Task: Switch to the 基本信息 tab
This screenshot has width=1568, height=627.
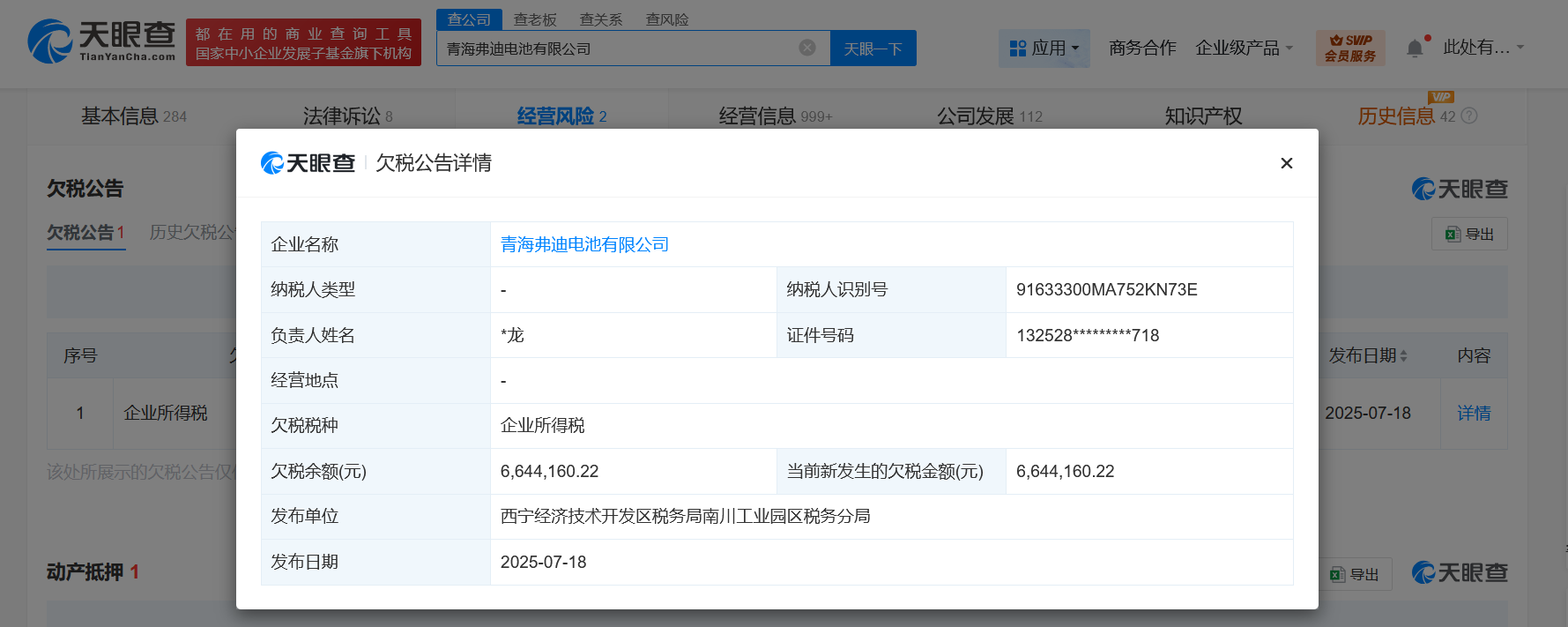Action: pos(134,116)
